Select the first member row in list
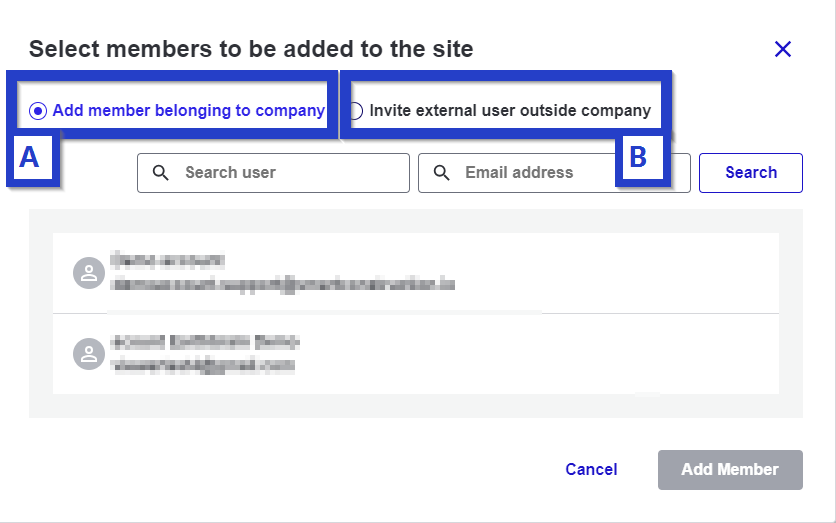This screenshot has width=836, height=523. click(x=416, y=273)
